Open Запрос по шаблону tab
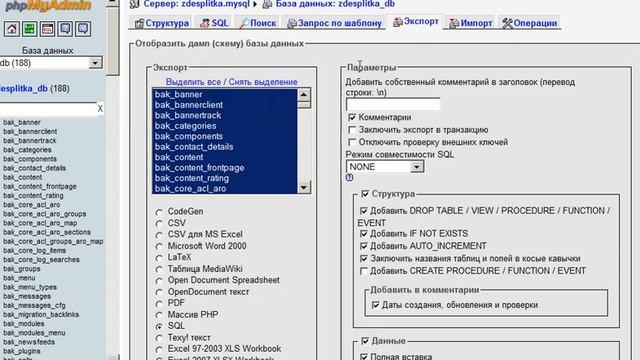 (x=335, y=23)
